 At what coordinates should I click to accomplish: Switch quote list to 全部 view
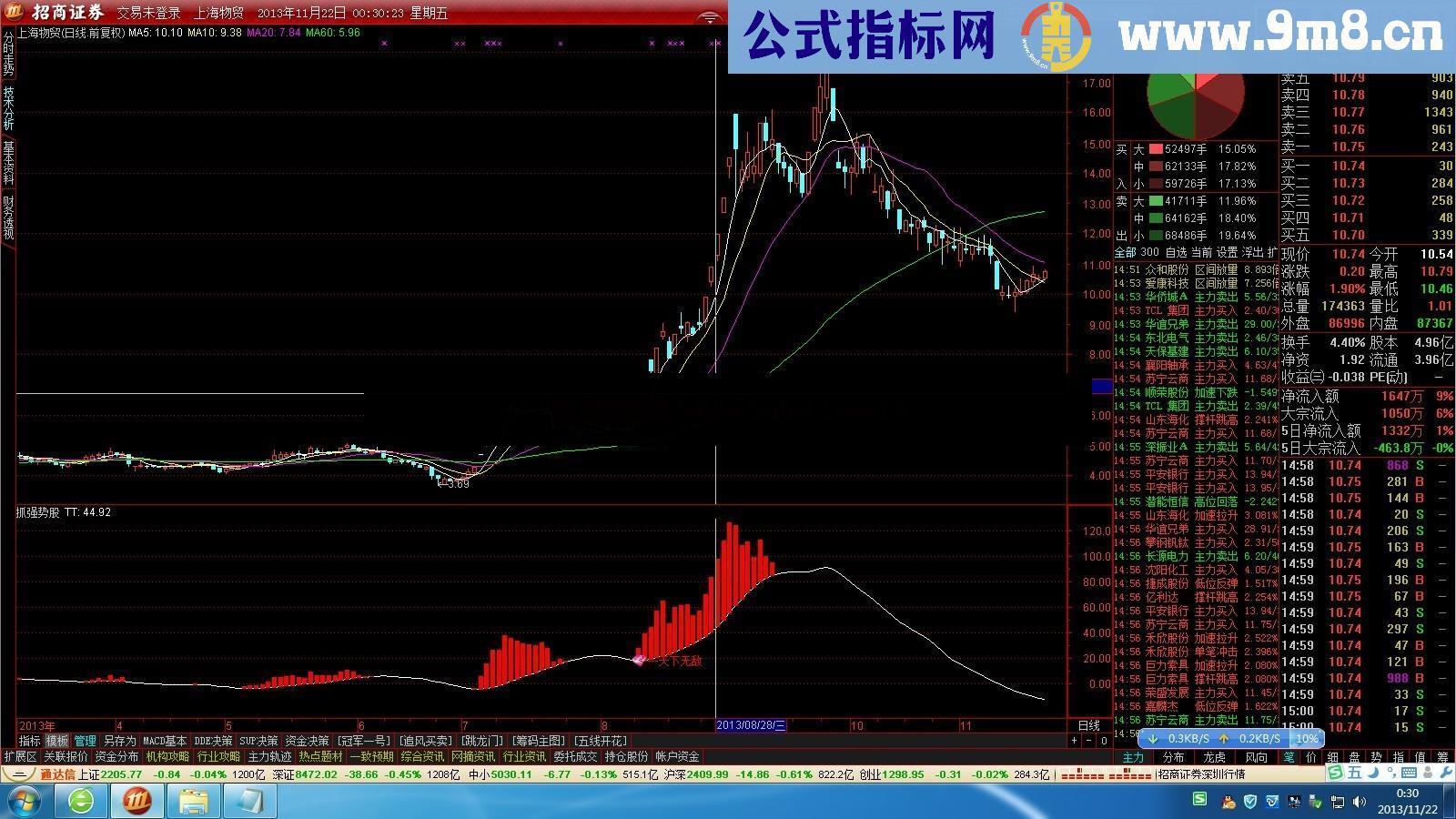[x=1124, y=252]
